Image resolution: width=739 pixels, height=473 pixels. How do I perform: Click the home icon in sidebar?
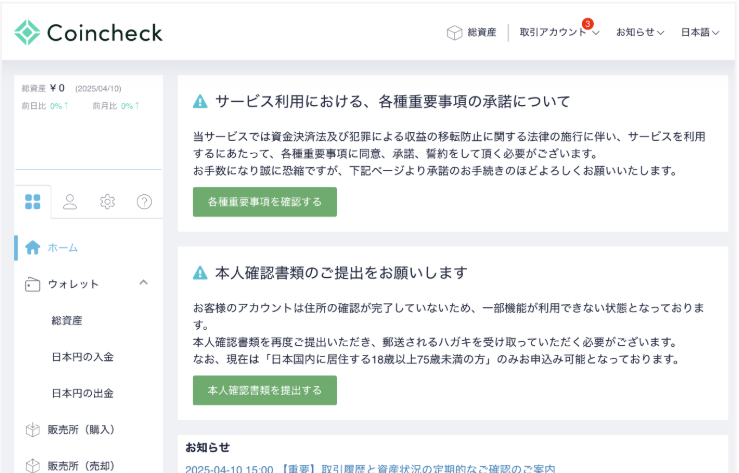[x=33, y=247]
